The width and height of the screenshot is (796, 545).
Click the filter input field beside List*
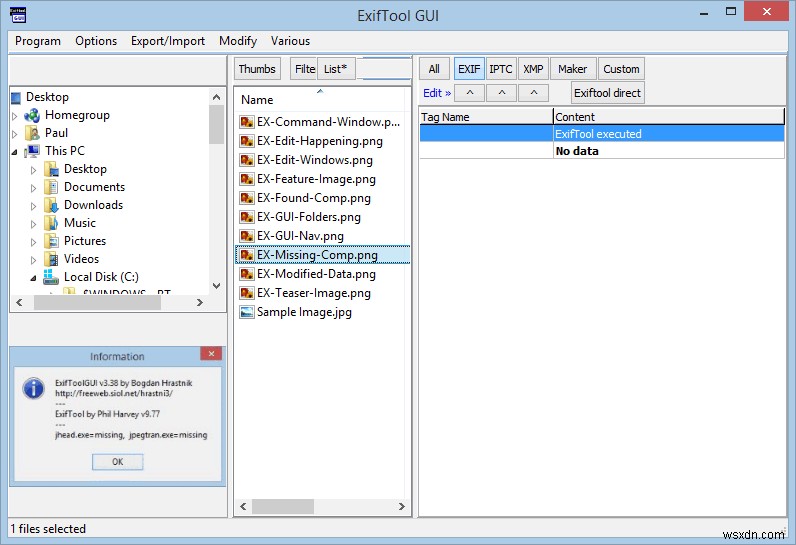coord(384,69)
